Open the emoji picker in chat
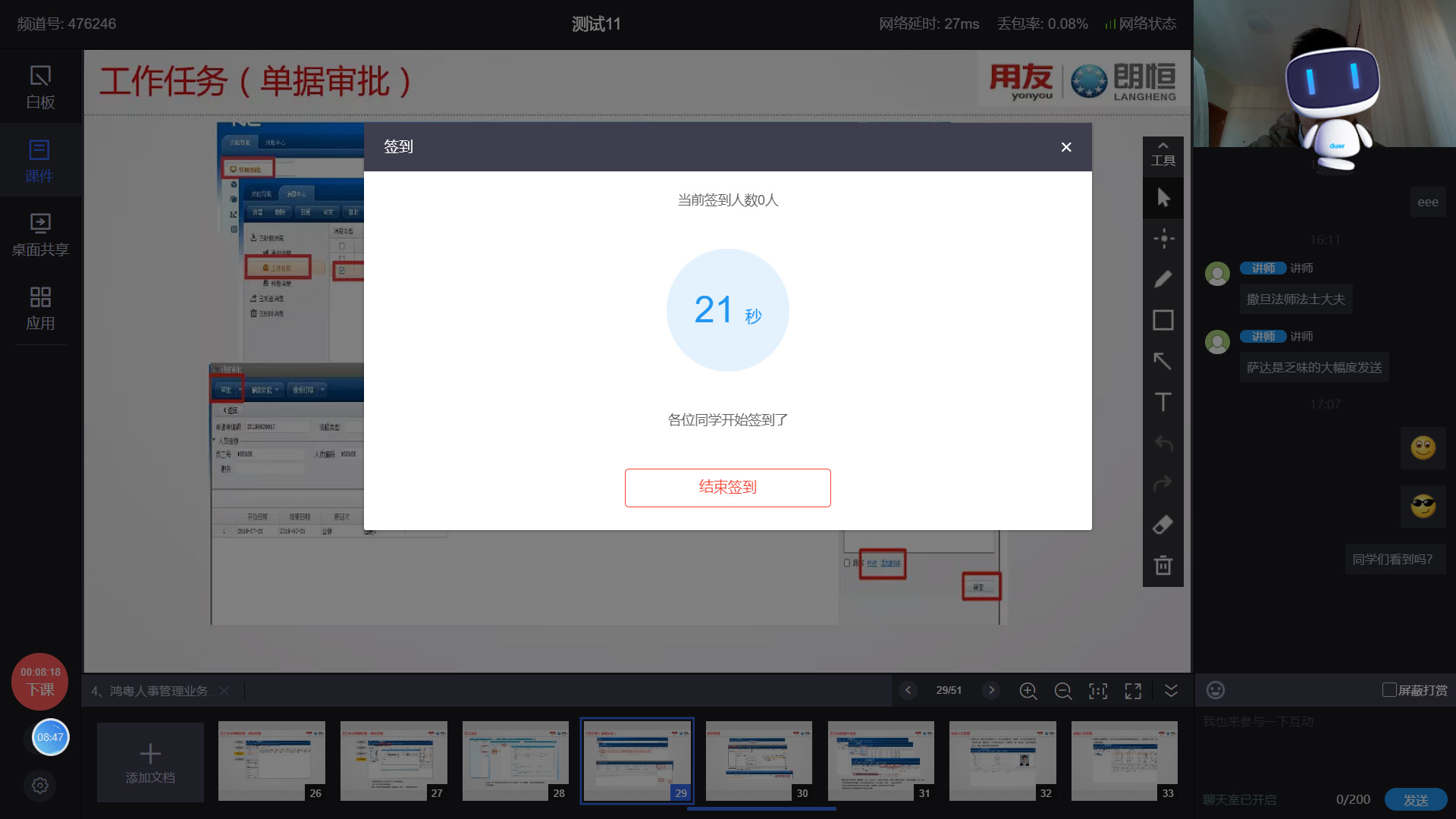 tap(1215, 690)
